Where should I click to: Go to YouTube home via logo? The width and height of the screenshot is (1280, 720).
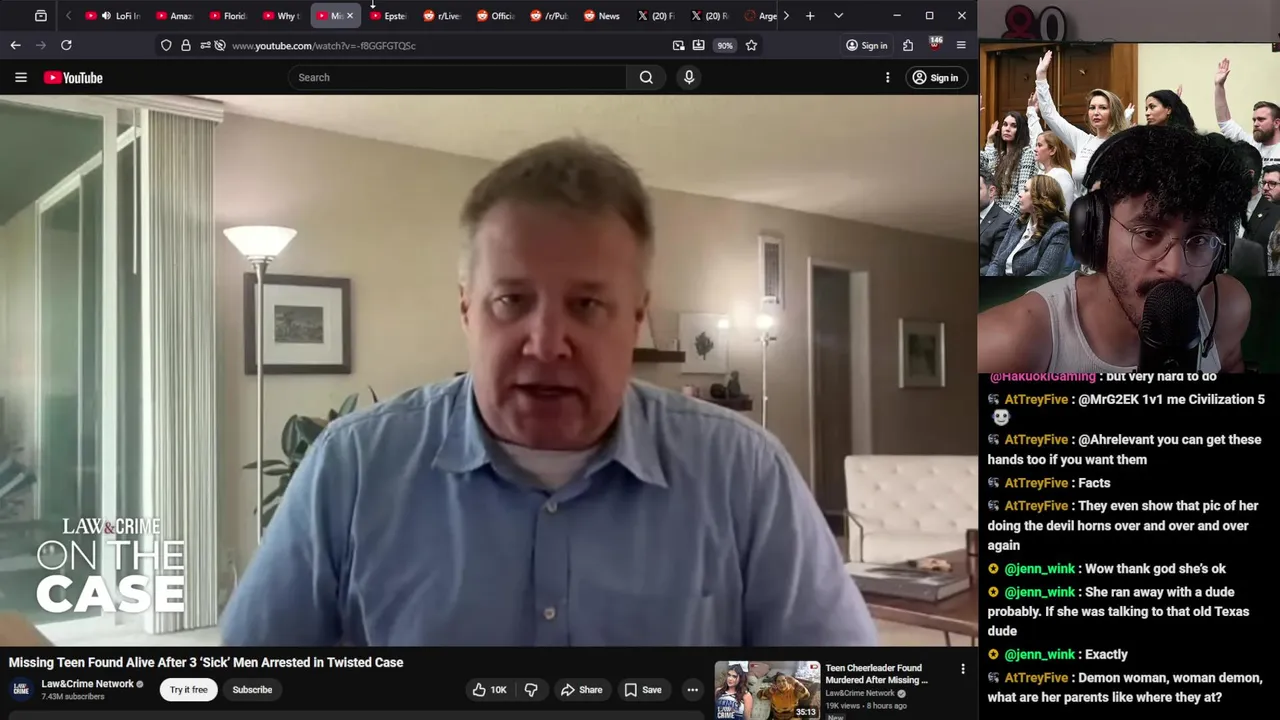[73, 77]
